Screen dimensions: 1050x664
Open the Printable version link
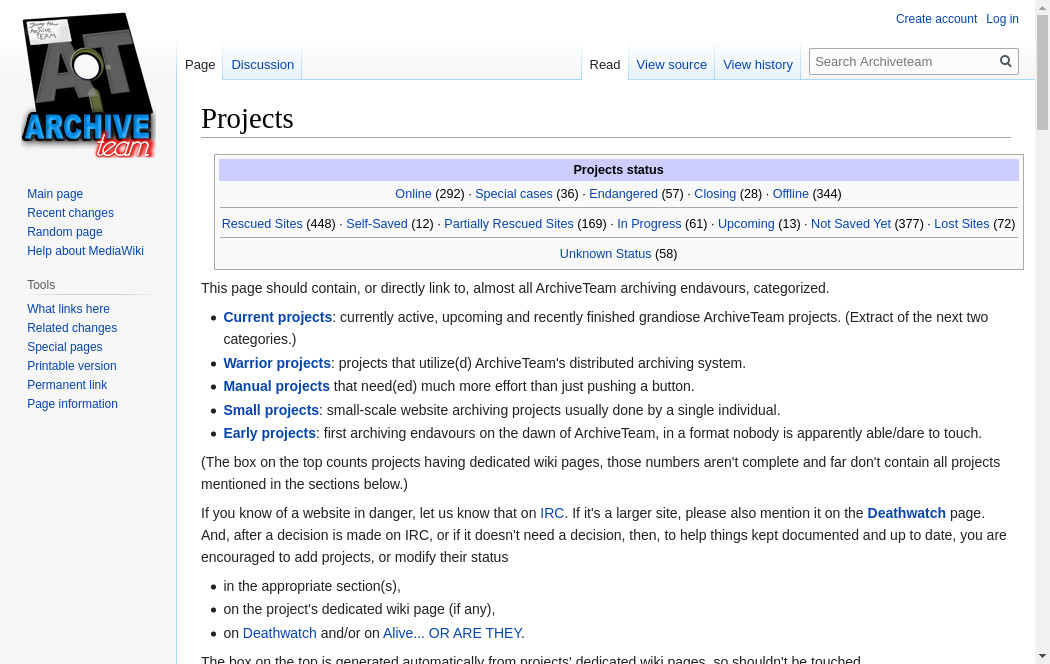pos(72,366)
